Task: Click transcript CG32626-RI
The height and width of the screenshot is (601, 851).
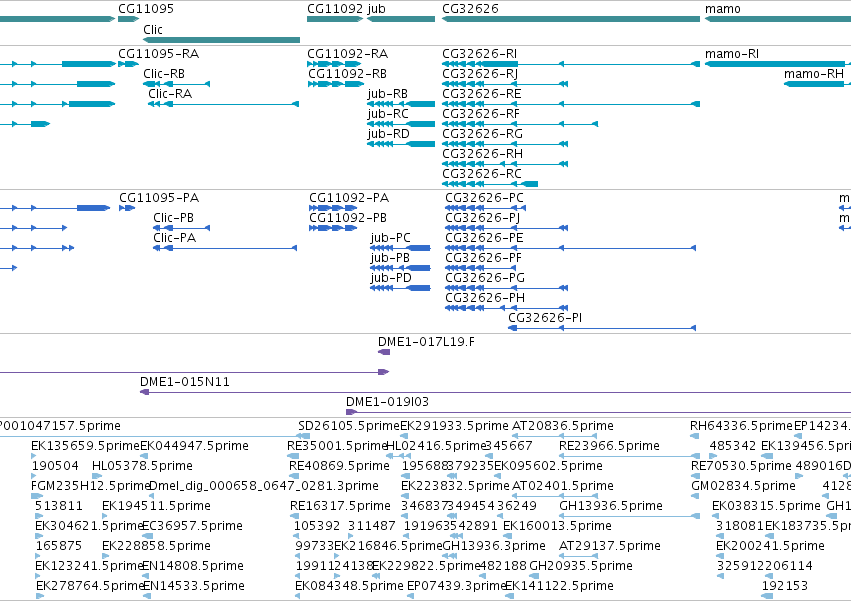Action: click(479, 54)
